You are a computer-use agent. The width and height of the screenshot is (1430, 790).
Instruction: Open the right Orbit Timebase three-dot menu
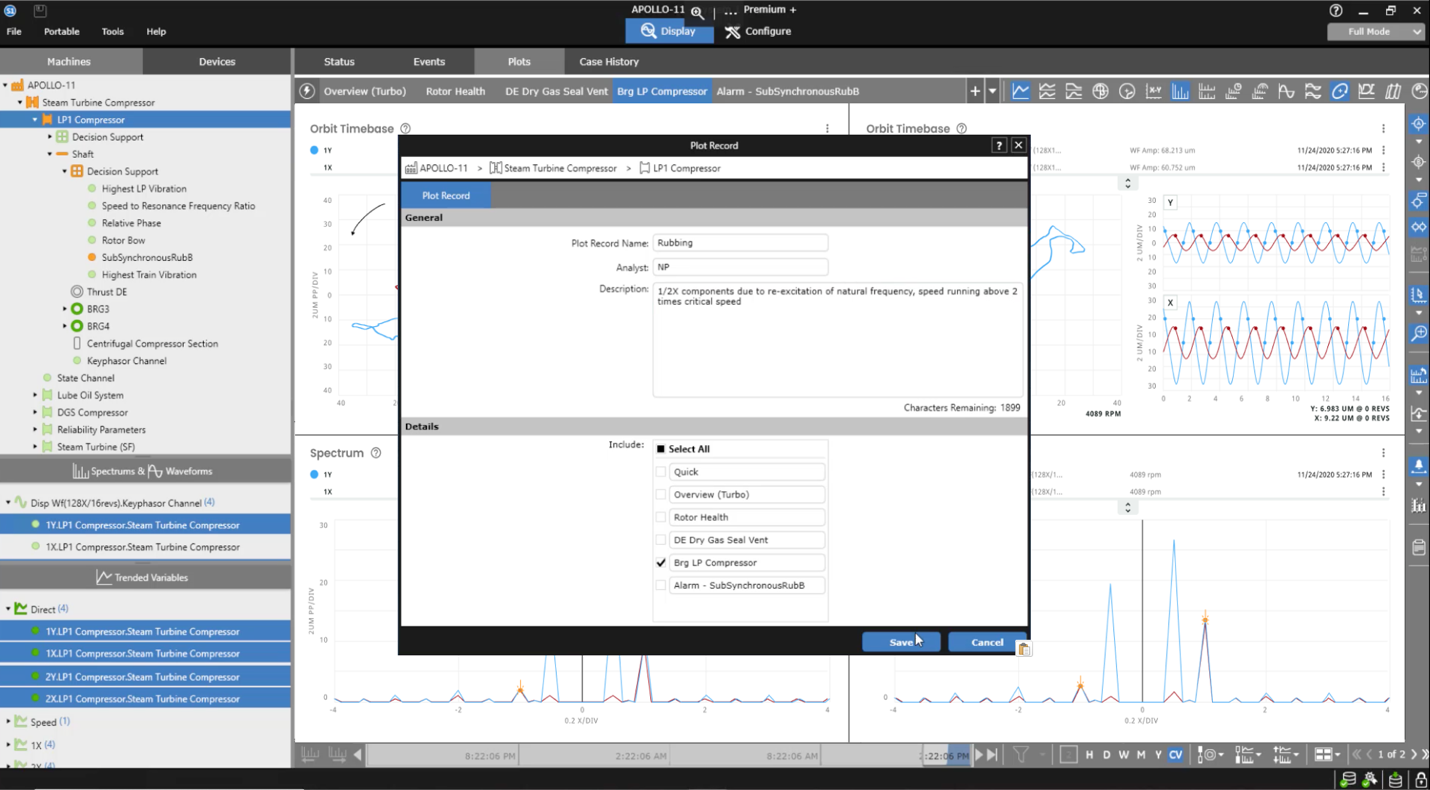pyautogui.click(x=1383, y=129)
